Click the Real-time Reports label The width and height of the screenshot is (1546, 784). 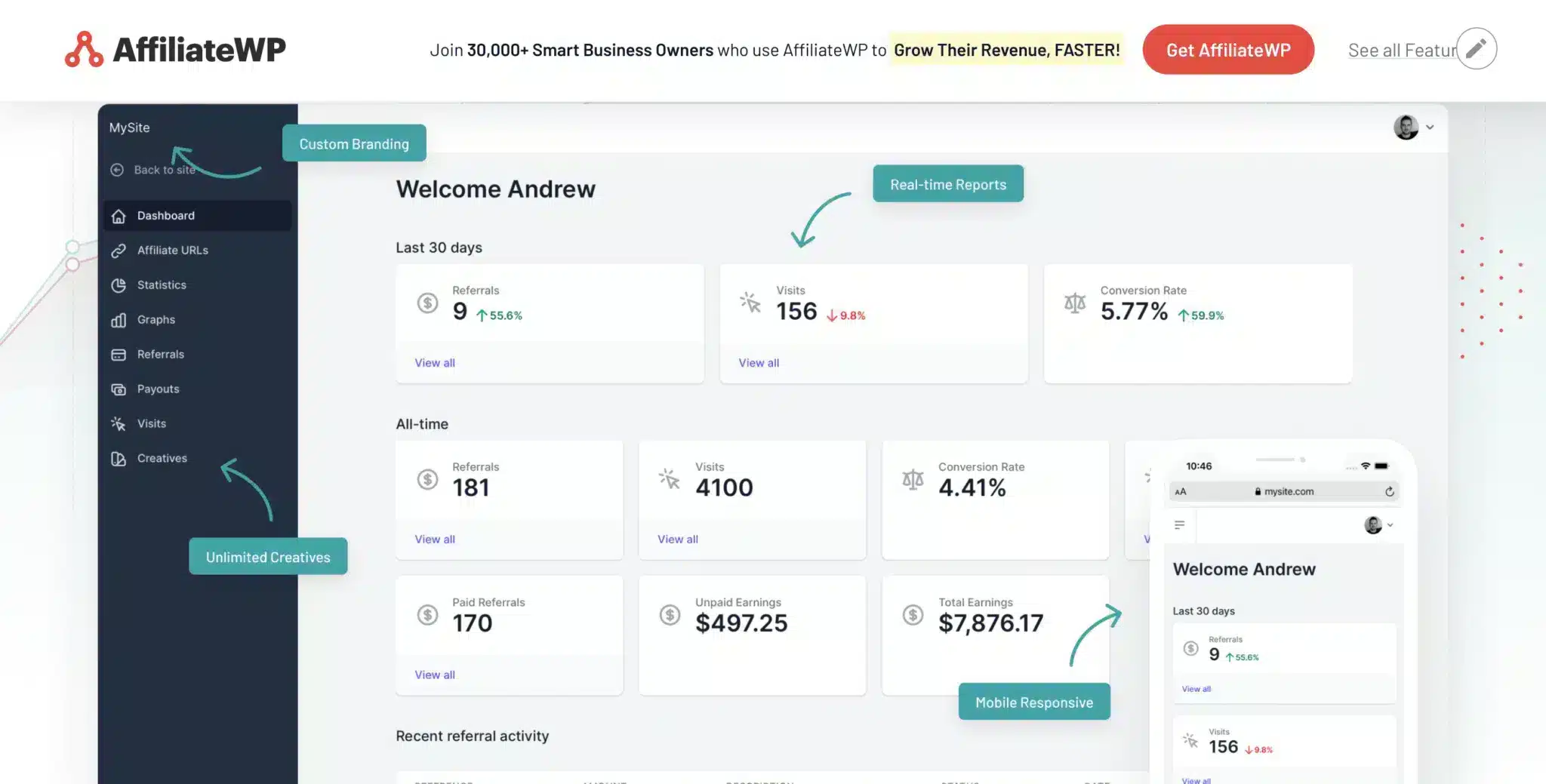point(948,184)
